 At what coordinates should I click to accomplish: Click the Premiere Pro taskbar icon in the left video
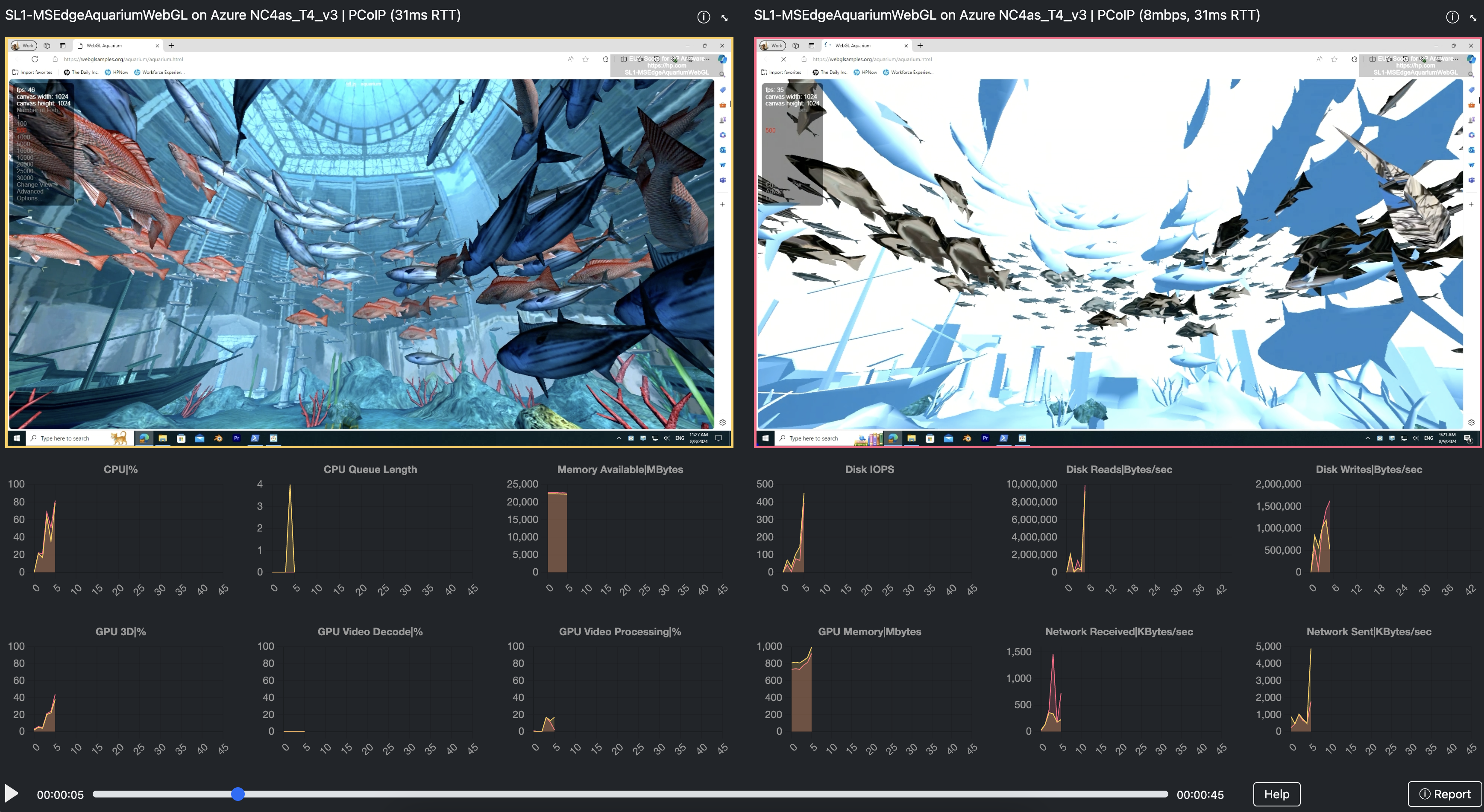[x=236, y=438]
